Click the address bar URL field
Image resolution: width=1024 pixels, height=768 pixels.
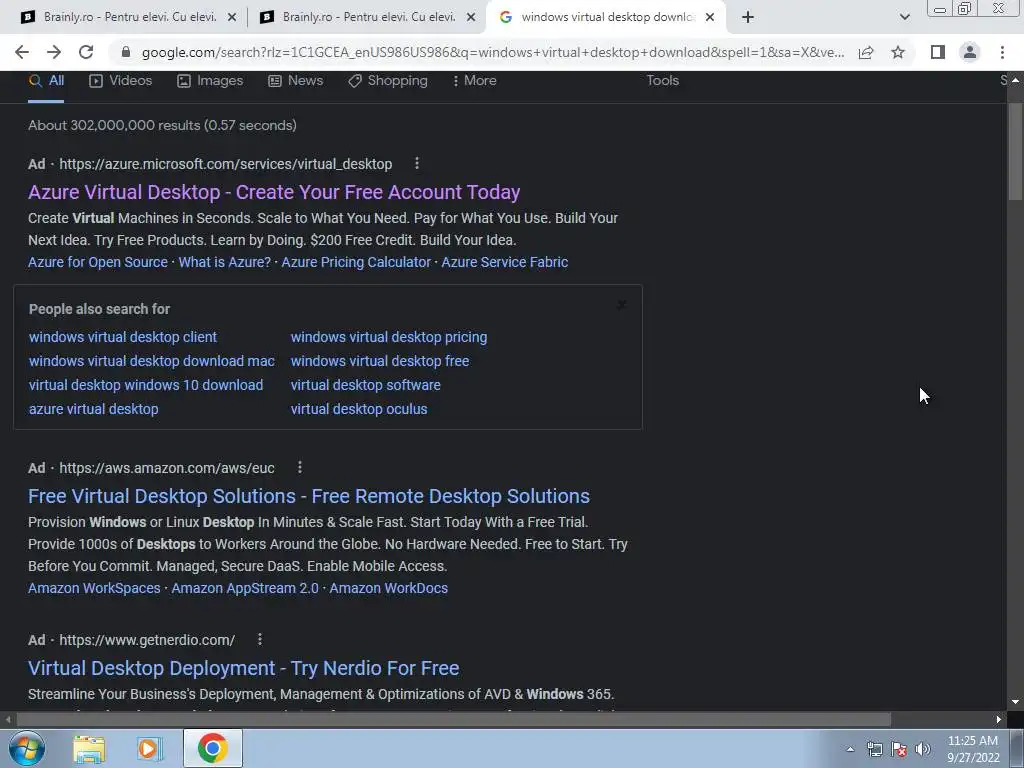point(493,52)
